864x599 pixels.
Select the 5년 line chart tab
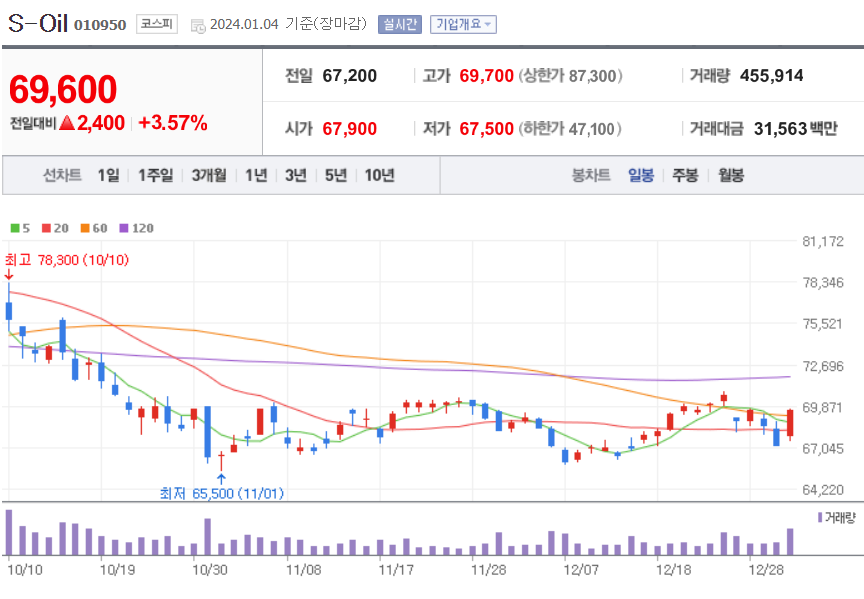click(x=336, y=175)
